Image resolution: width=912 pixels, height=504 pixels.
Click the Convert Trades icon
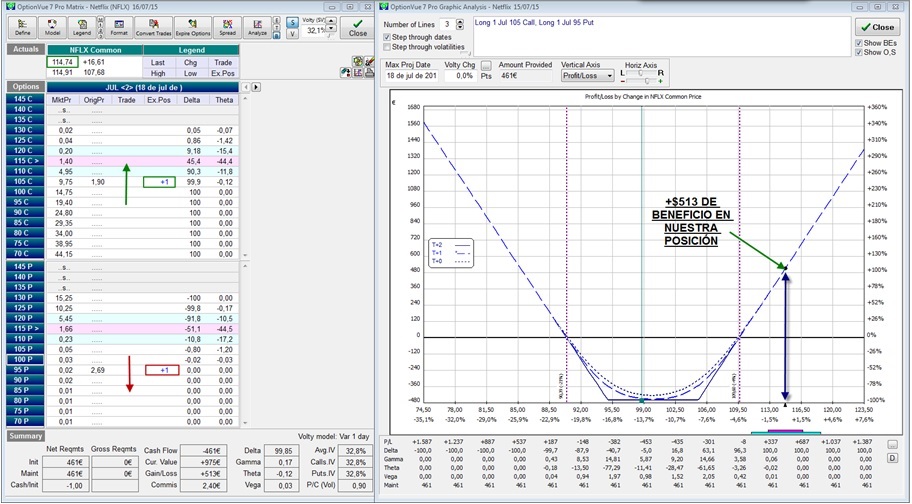point(153,27)
